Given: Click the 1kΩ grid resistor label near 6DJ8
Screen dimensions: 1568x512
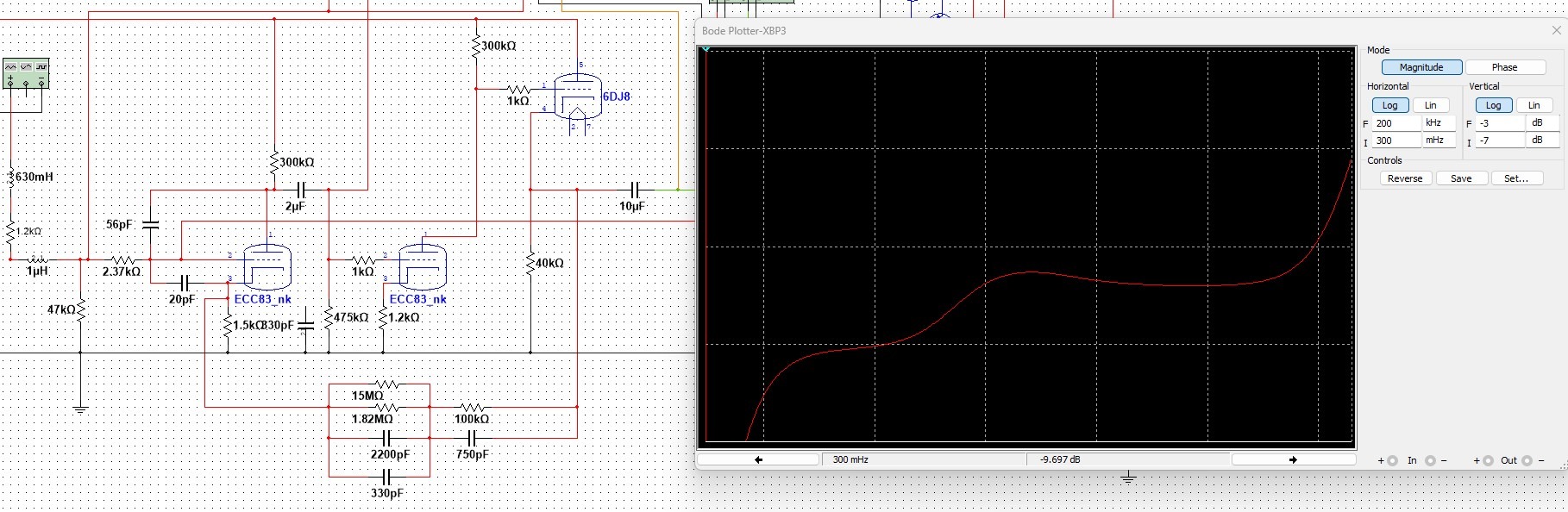Looking at the screenshot, I should click(x=518, y=101).
